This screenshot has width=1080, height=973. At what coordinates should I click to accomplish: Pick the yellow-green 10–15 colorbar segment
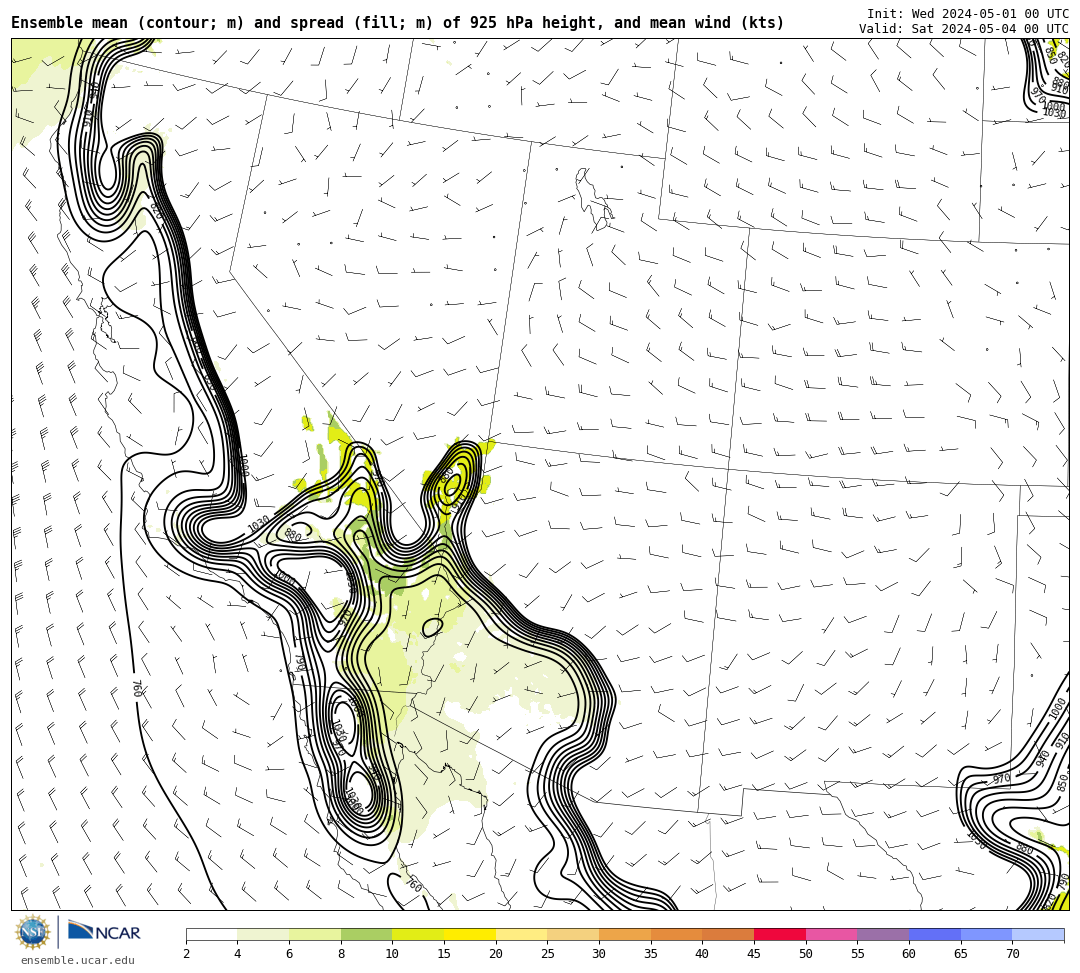coord(418,935)
